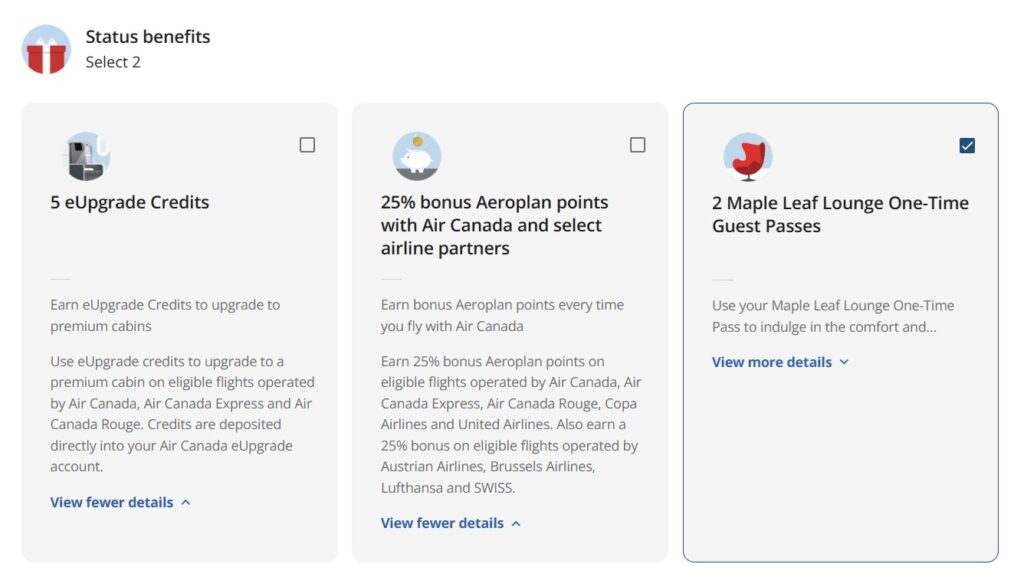Click the 25% bonus Aeroplan points heading
The width and height of the screenshot is (1024, 577).
[x=494, y=225]
